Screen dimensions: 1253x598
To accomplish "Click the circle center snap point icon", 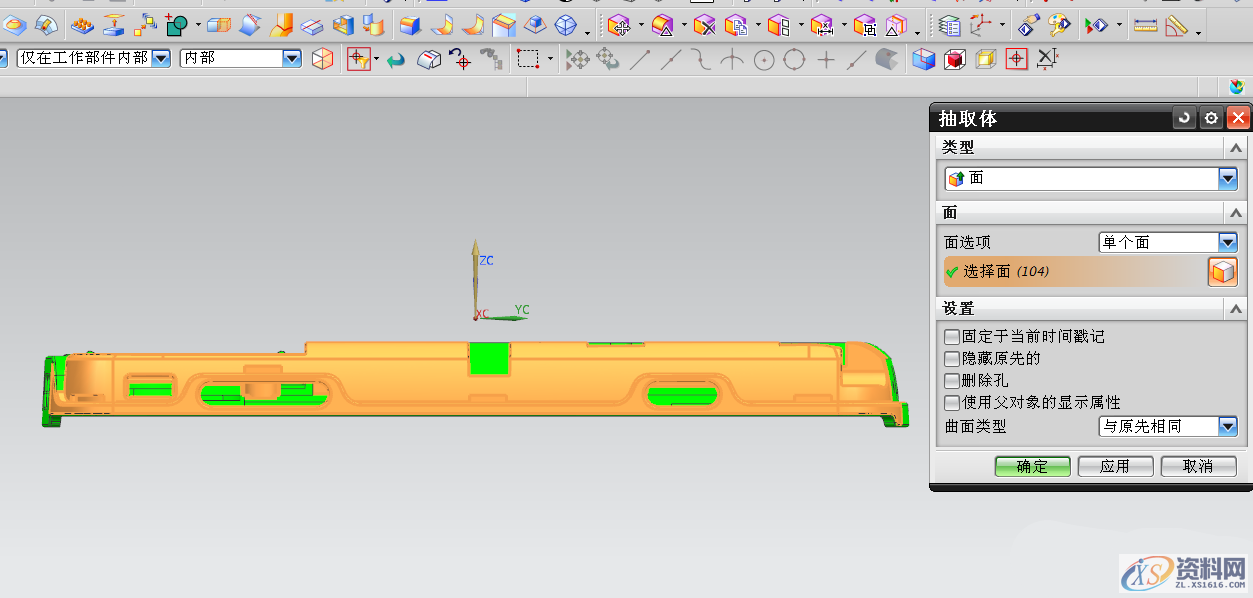I will pos(764,60).
